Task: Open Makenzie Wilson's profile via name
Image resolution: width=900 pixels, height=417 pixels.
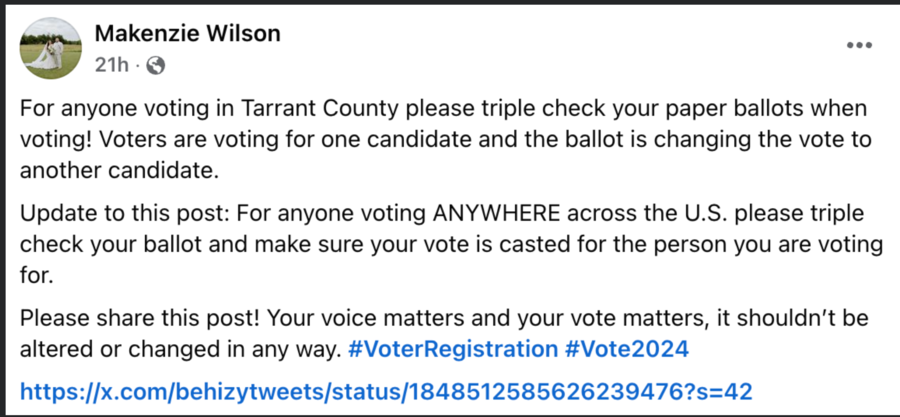Action: [x=187, y=34]
